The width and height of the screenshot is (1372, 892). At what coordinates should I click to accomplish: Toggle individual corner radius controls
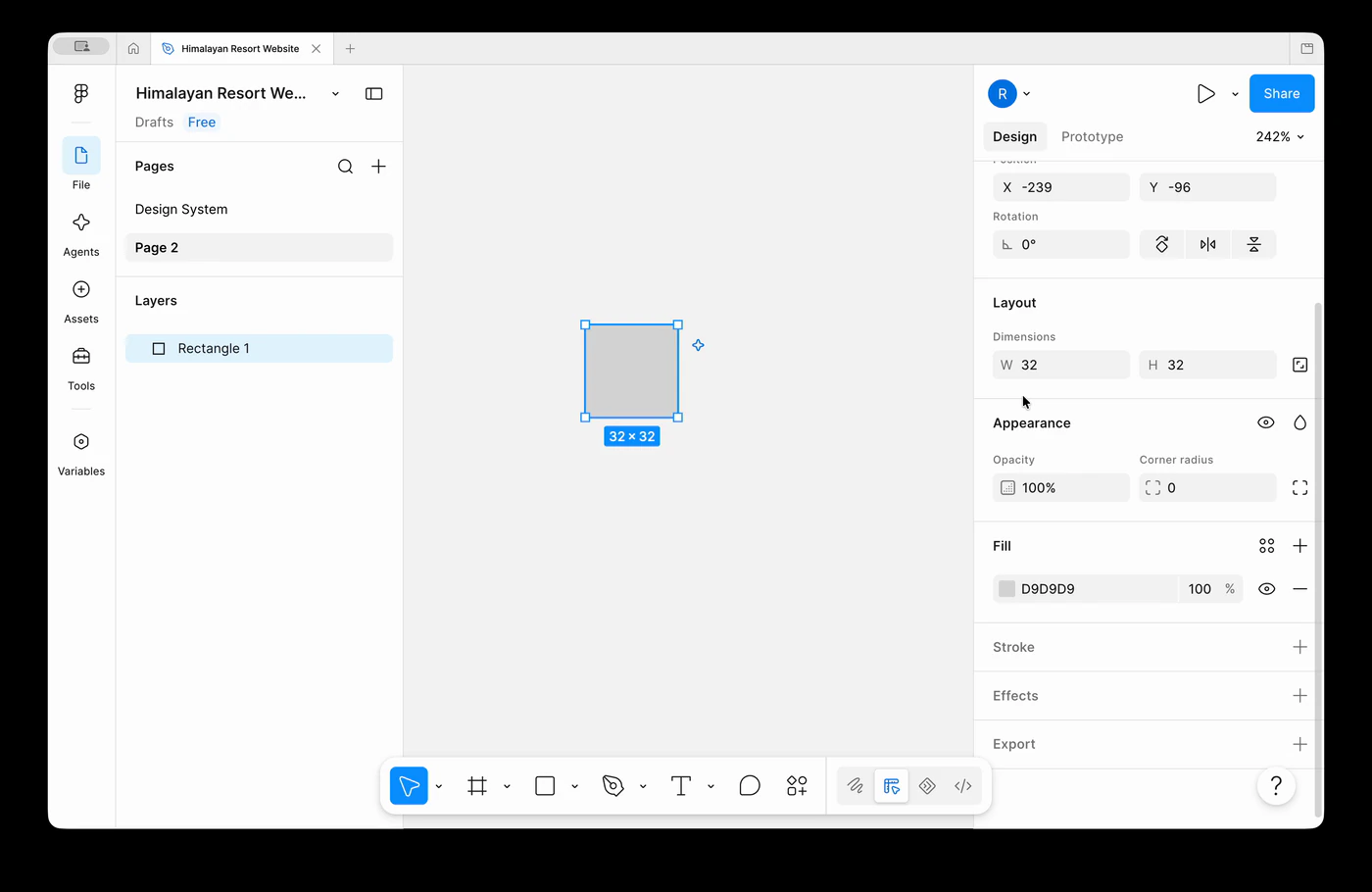pyautogui.click(x=1299, y=487)
